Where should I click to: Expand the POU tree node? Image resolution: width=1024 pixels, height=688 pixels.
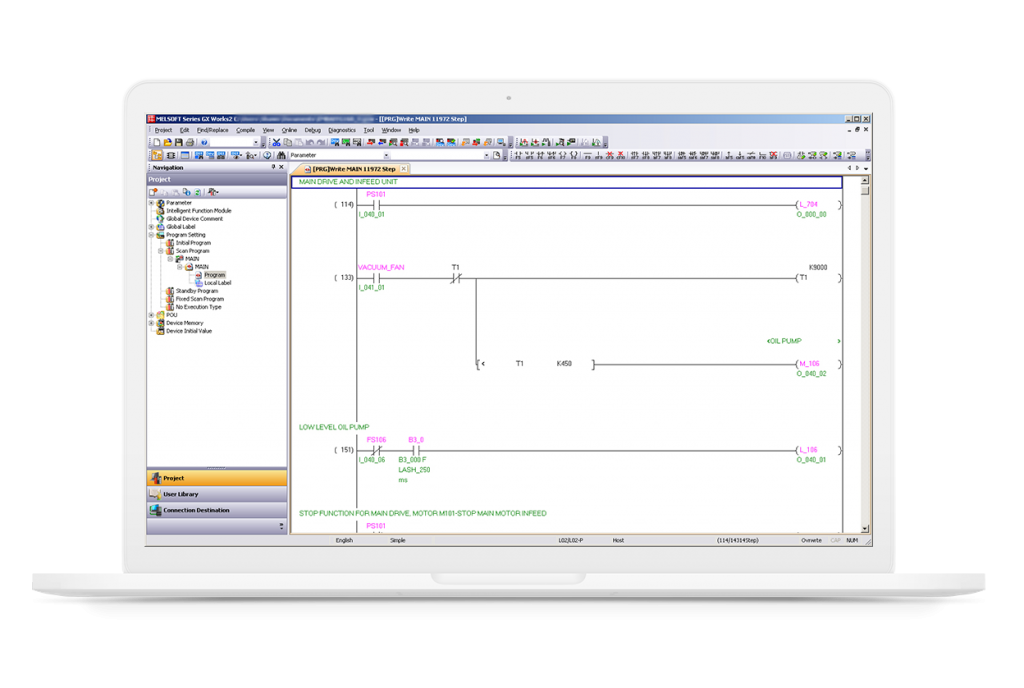point(151,315)
